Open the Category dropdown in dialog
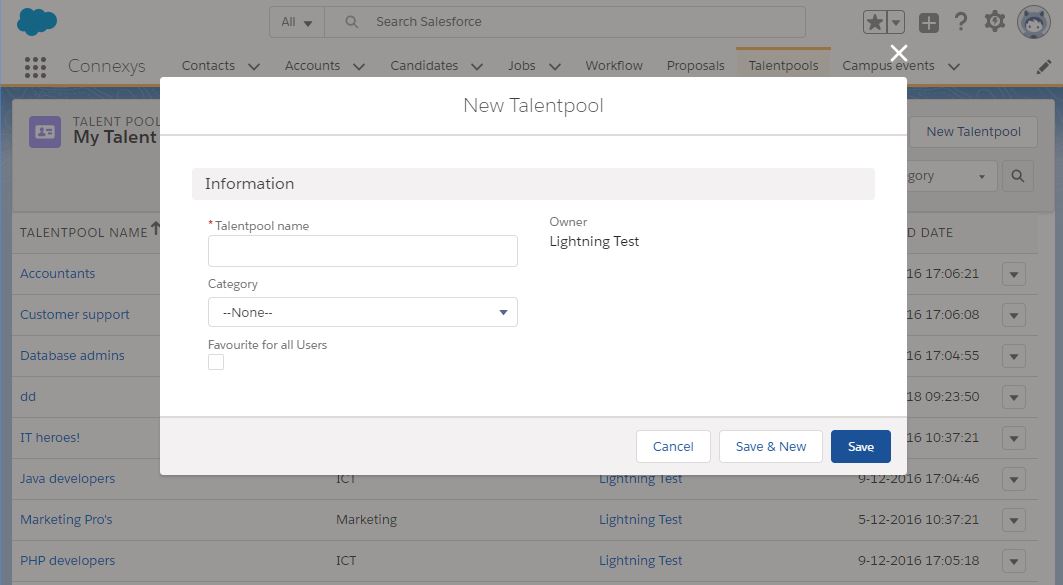The height and width of the screenshot is (585, 1063). click(x=363, y=312)
